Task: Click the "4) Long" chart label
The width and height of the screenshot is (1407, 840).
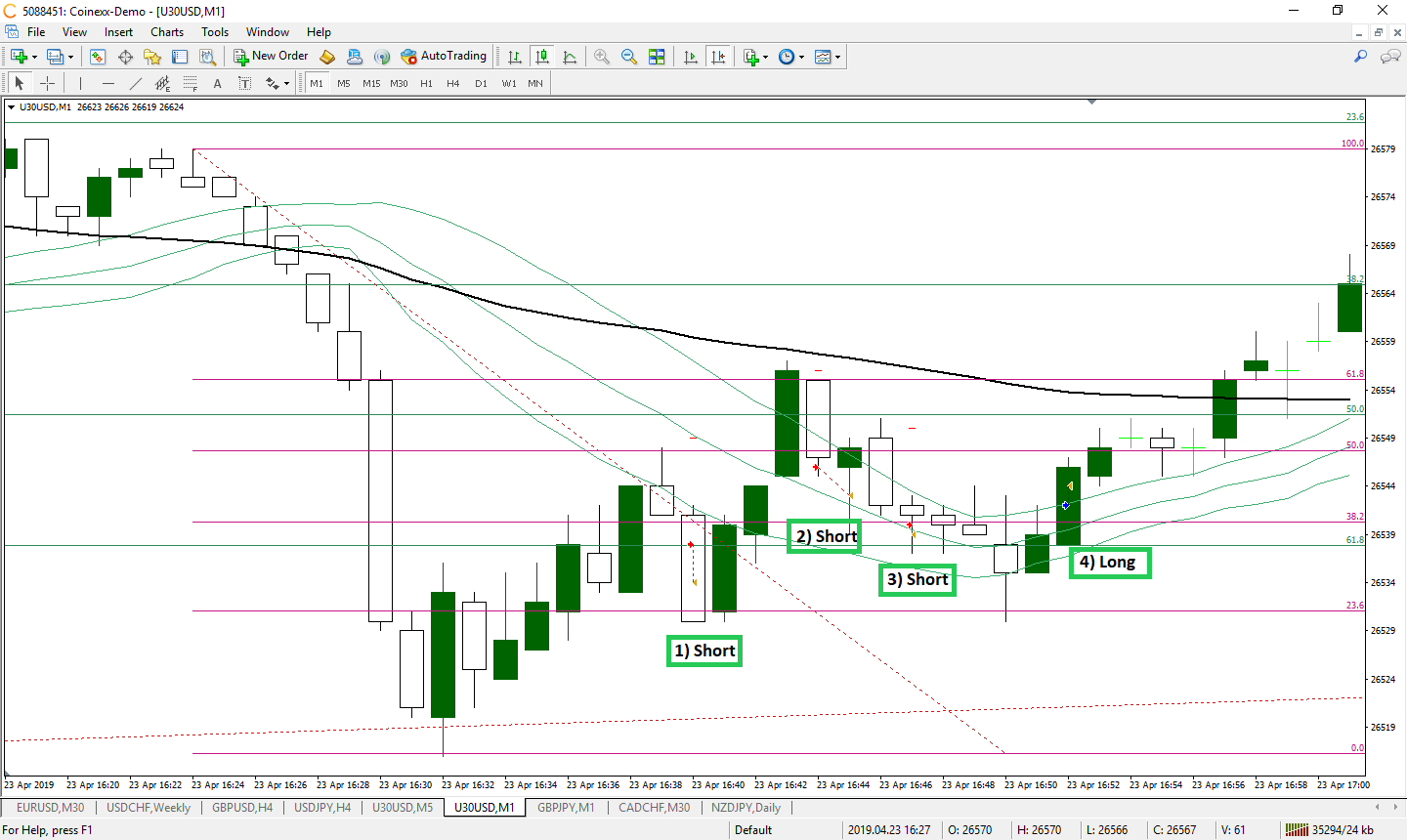Action: click(1108, 563)
